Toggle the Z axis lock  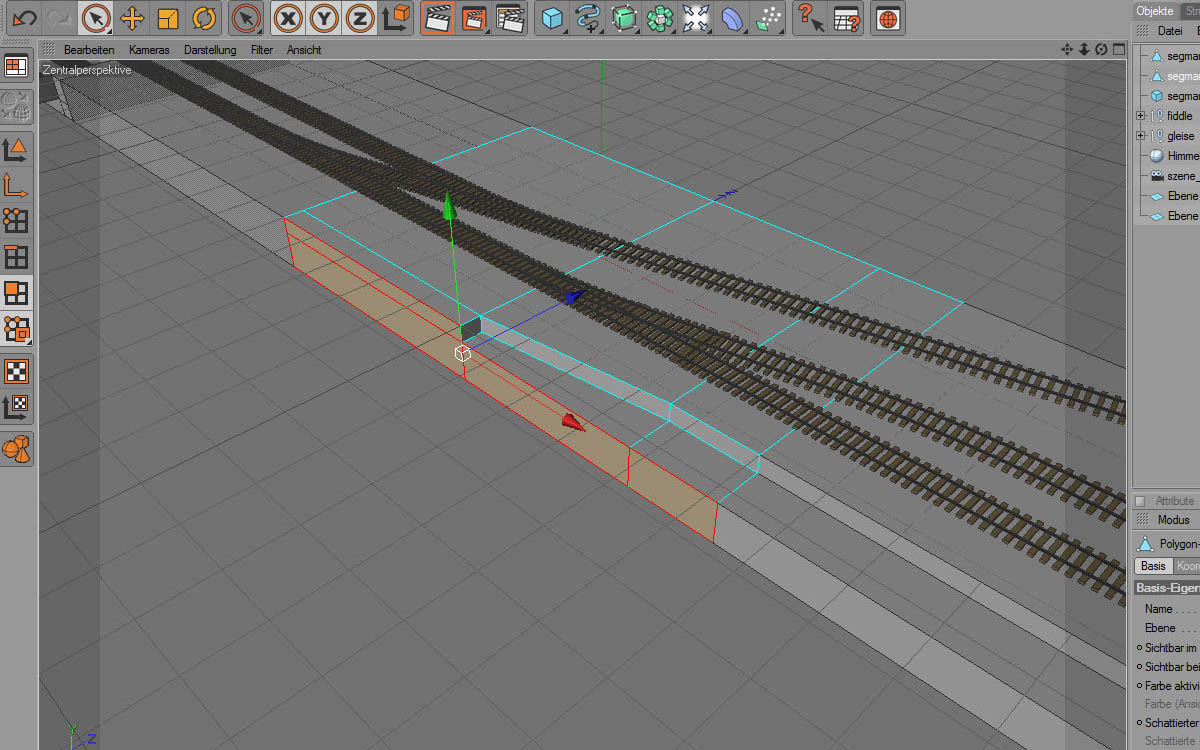(x=359, y=18)
